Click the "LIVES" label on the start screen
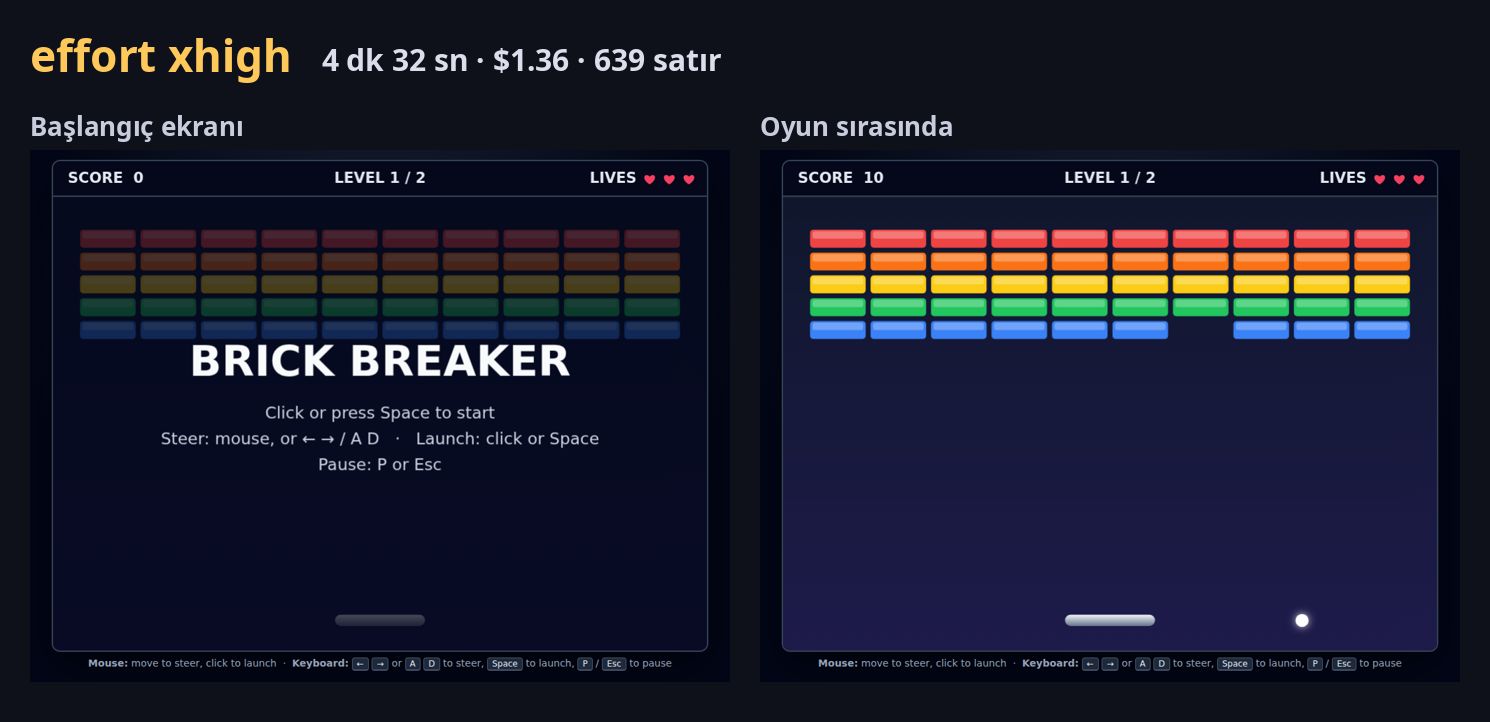Screen dimensions: 1490x722 pyautogui.click(x=613, y=178)
